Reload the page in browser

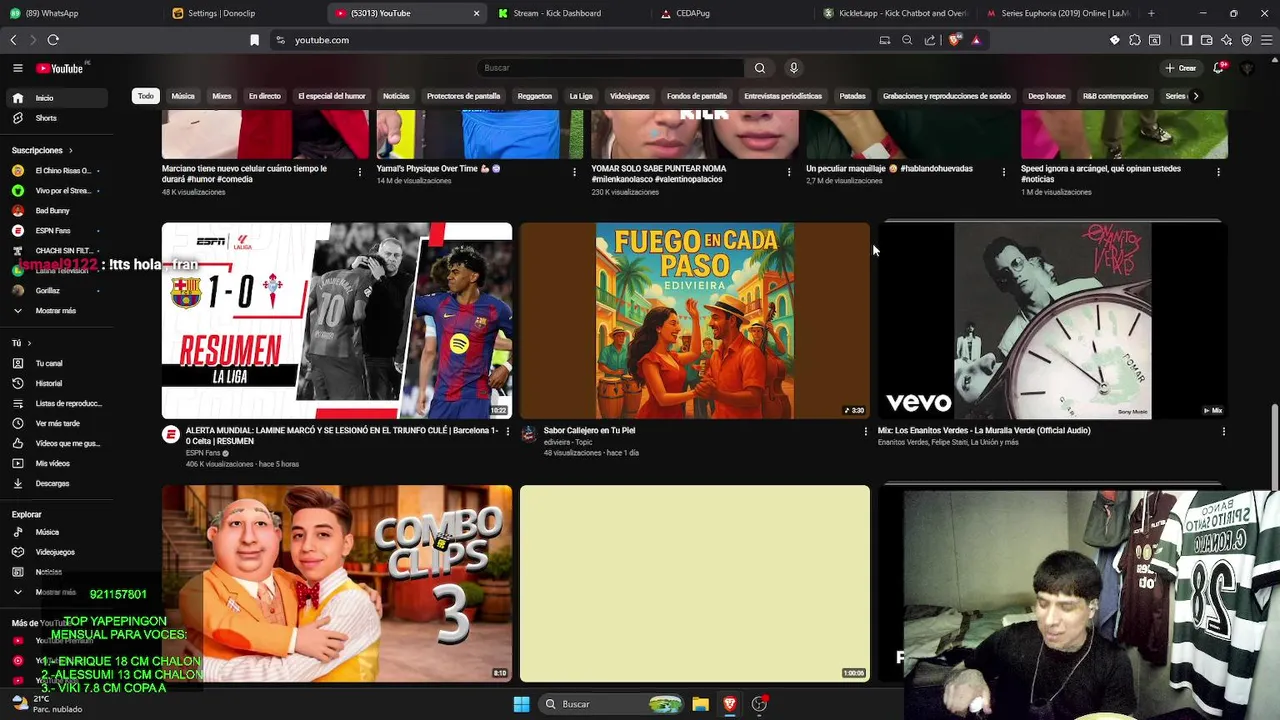pos(53,40)
